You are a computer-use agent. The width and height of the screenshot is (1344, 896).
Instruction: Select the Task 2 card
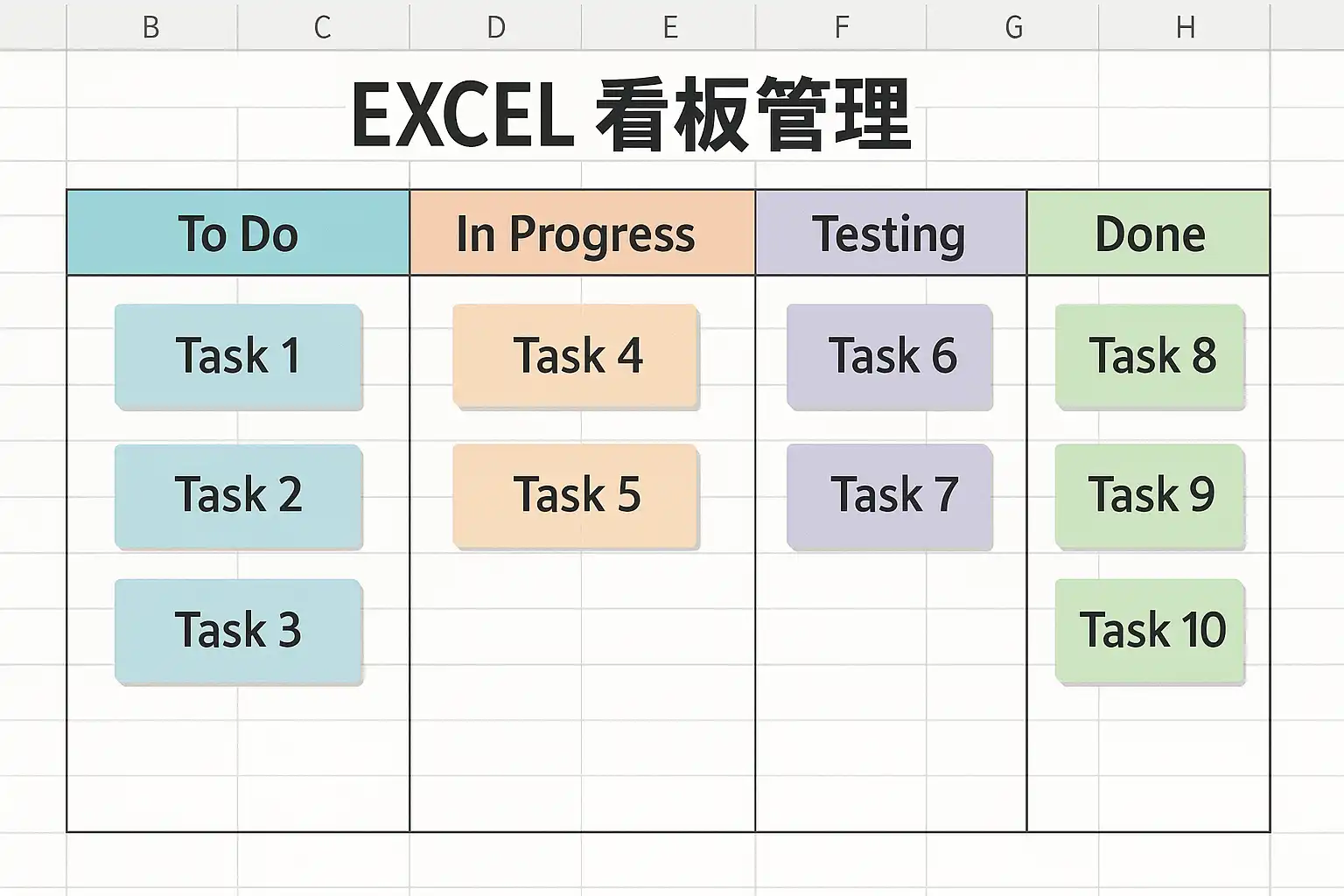[238, 495]
